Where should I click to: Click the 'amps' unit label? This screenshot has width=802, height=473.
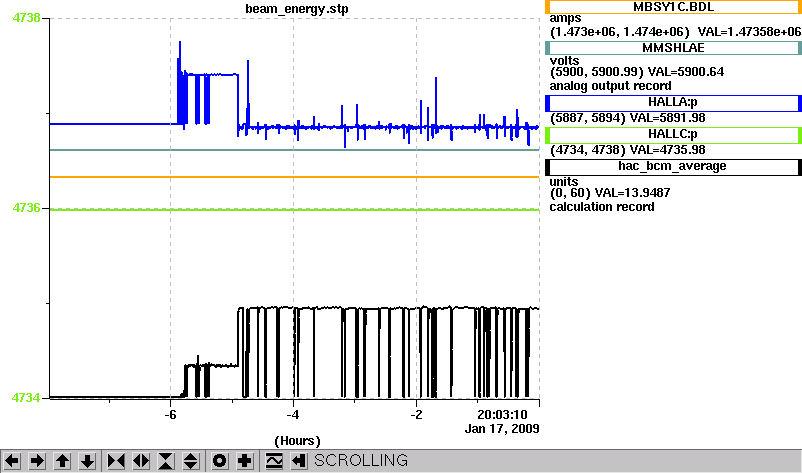tap(565, 18)
